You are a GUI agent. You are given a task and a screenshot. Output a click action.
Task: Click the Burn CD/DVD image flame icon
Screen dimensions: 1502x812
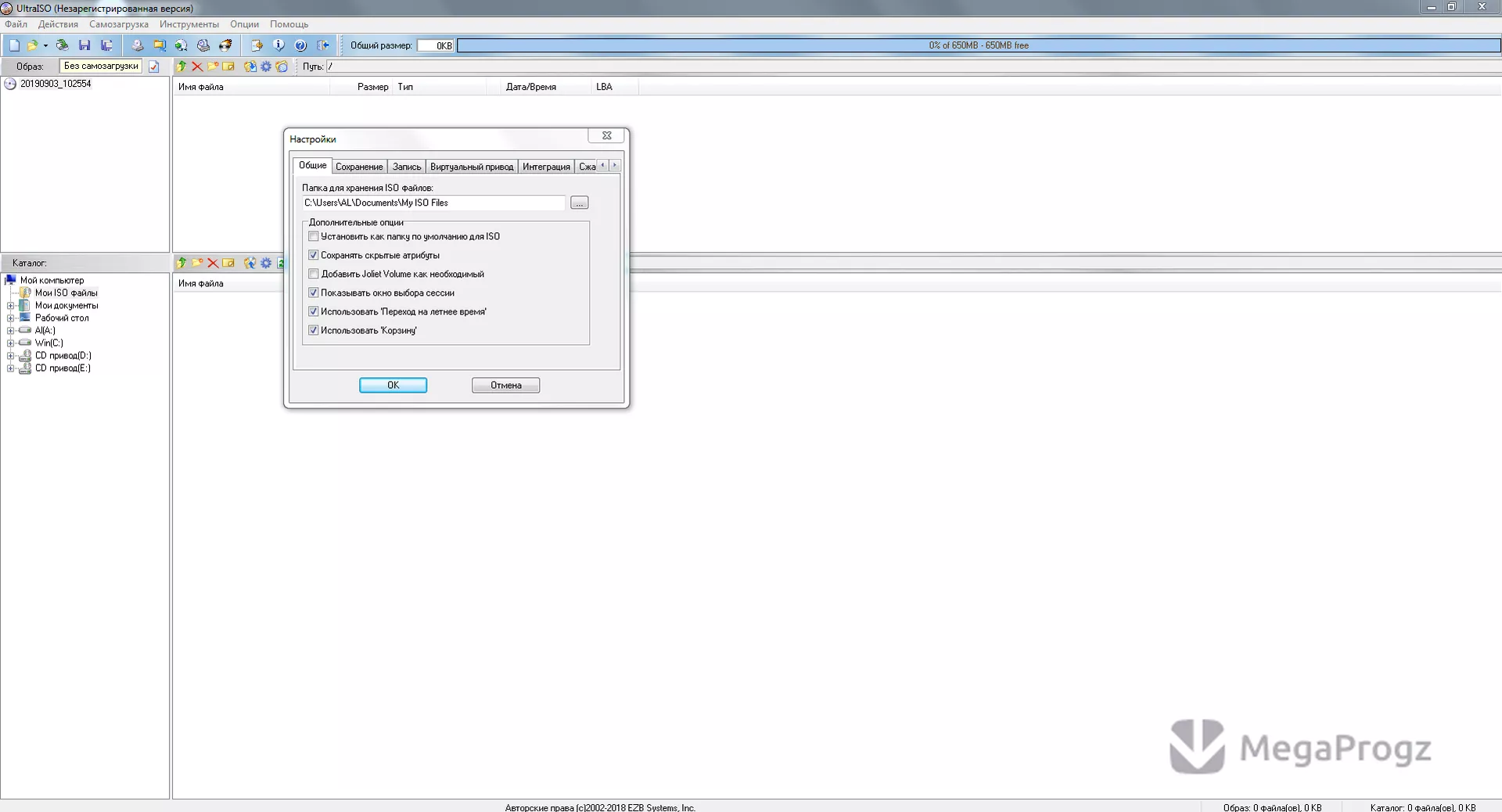tap(225, 45)
